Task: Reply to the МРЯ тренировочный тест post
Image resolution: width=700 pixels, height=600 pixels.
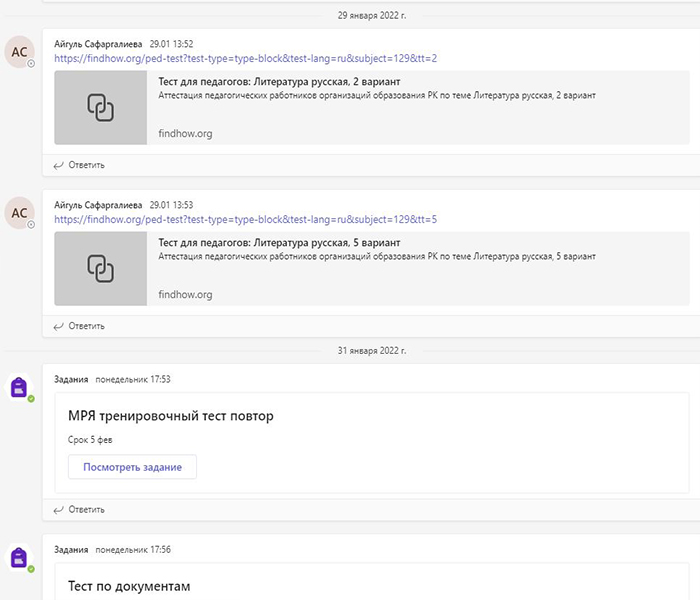Action: pyautogui.click(x=79, y=509)
